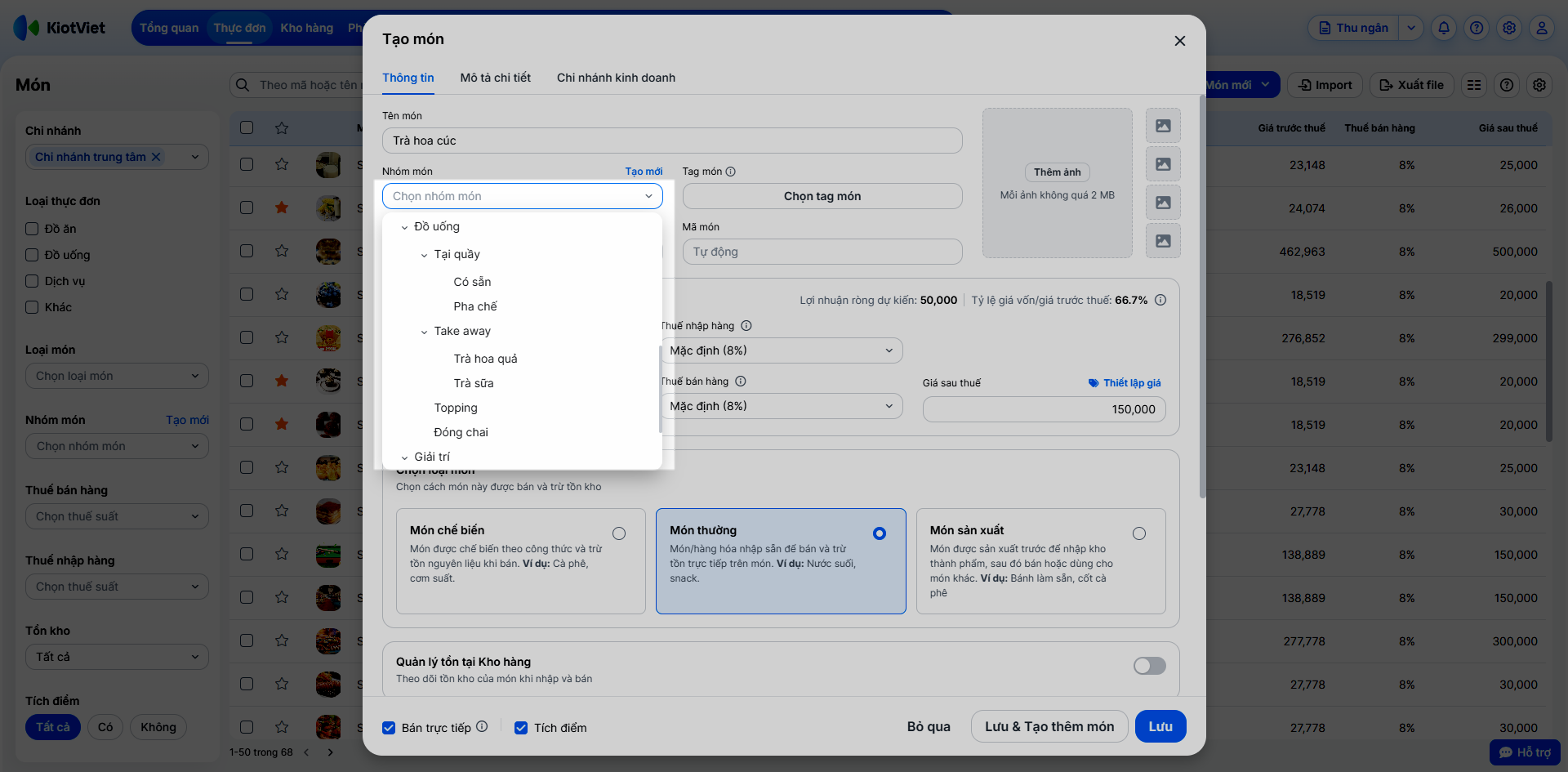Open the Thuế nhập hàng Mặc định dropdown
1568x772 pixels.
pos(782,350)
